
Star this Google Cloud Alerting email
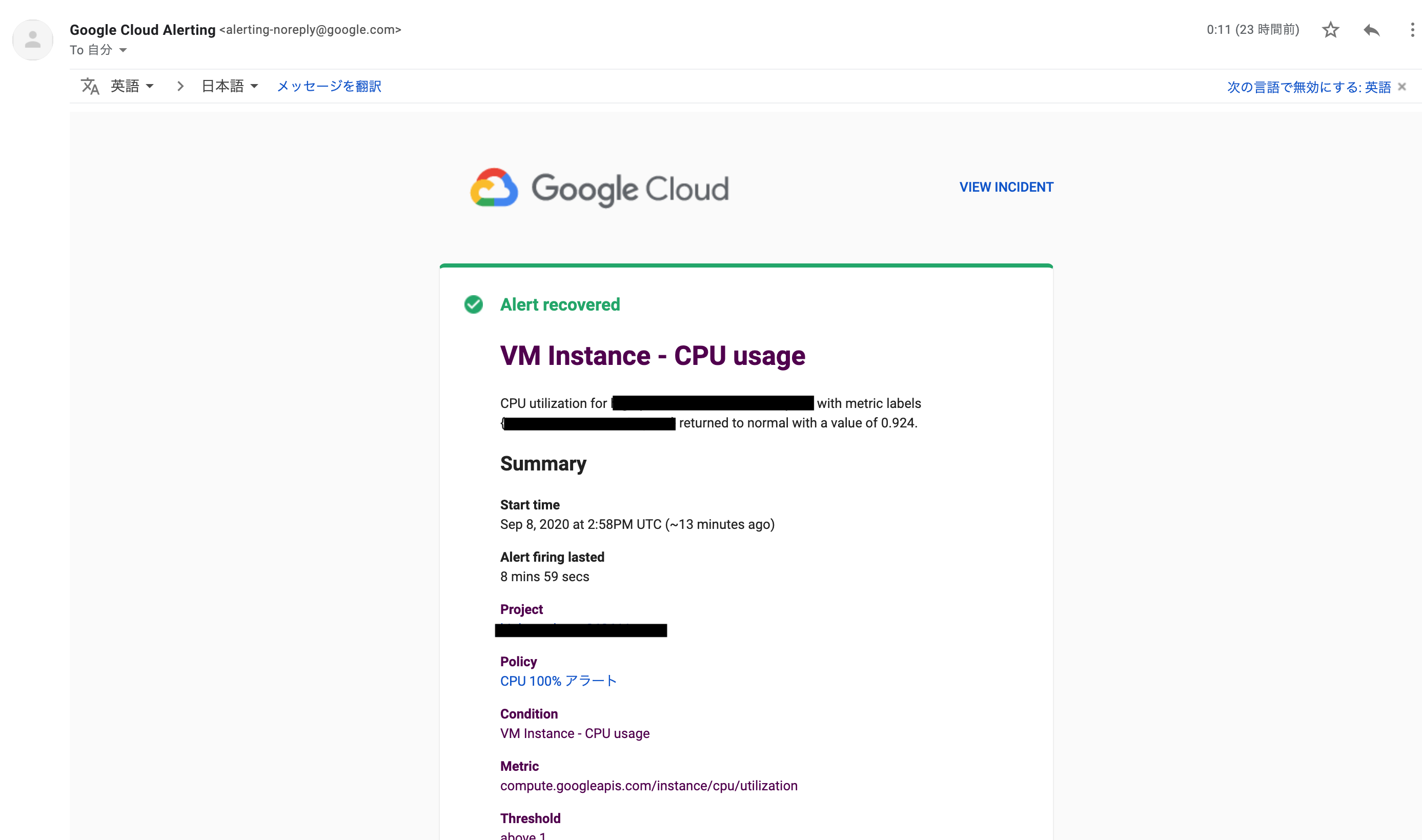1330,30
